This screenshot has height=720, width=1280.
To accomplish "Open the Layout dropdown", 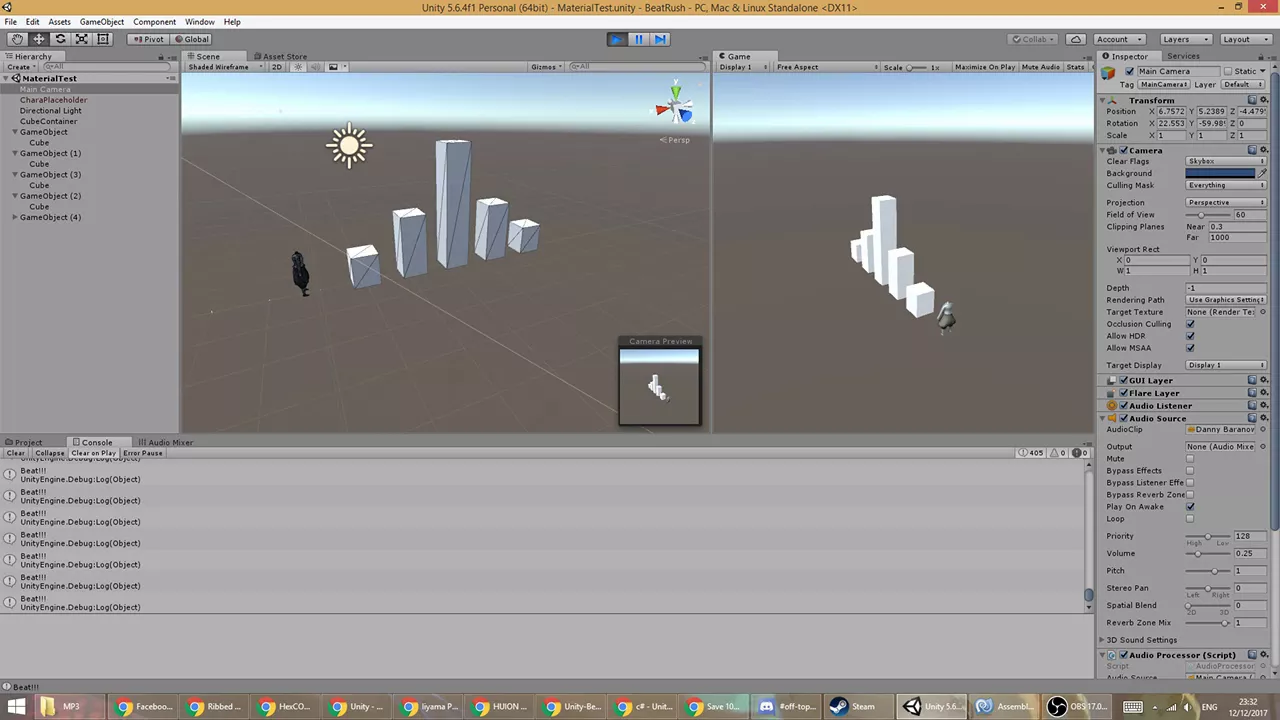I will pos(1245,39).
